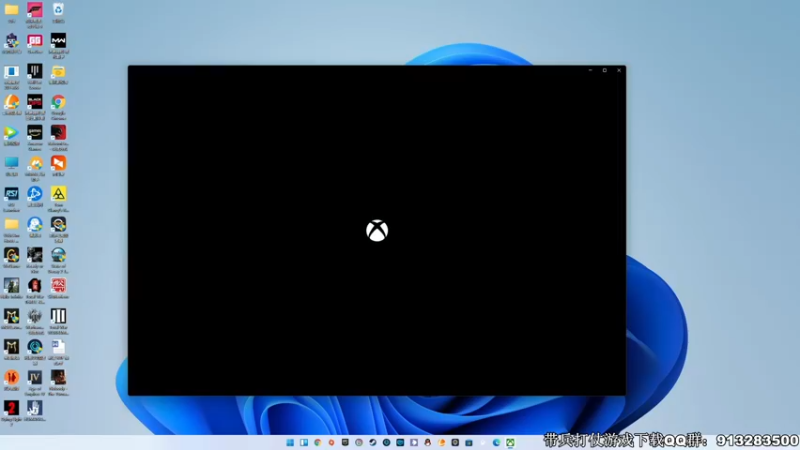The height and width of the screenshot is (450, 800).
Task: Minimize the Xbox app window
Action: [x=590, y=70]
